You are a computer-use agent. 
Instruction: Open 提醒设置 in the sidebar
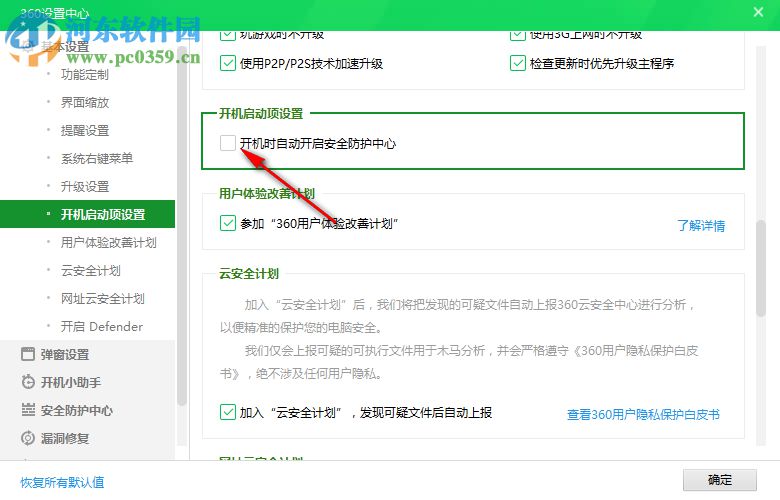click(x=85, y=130)
